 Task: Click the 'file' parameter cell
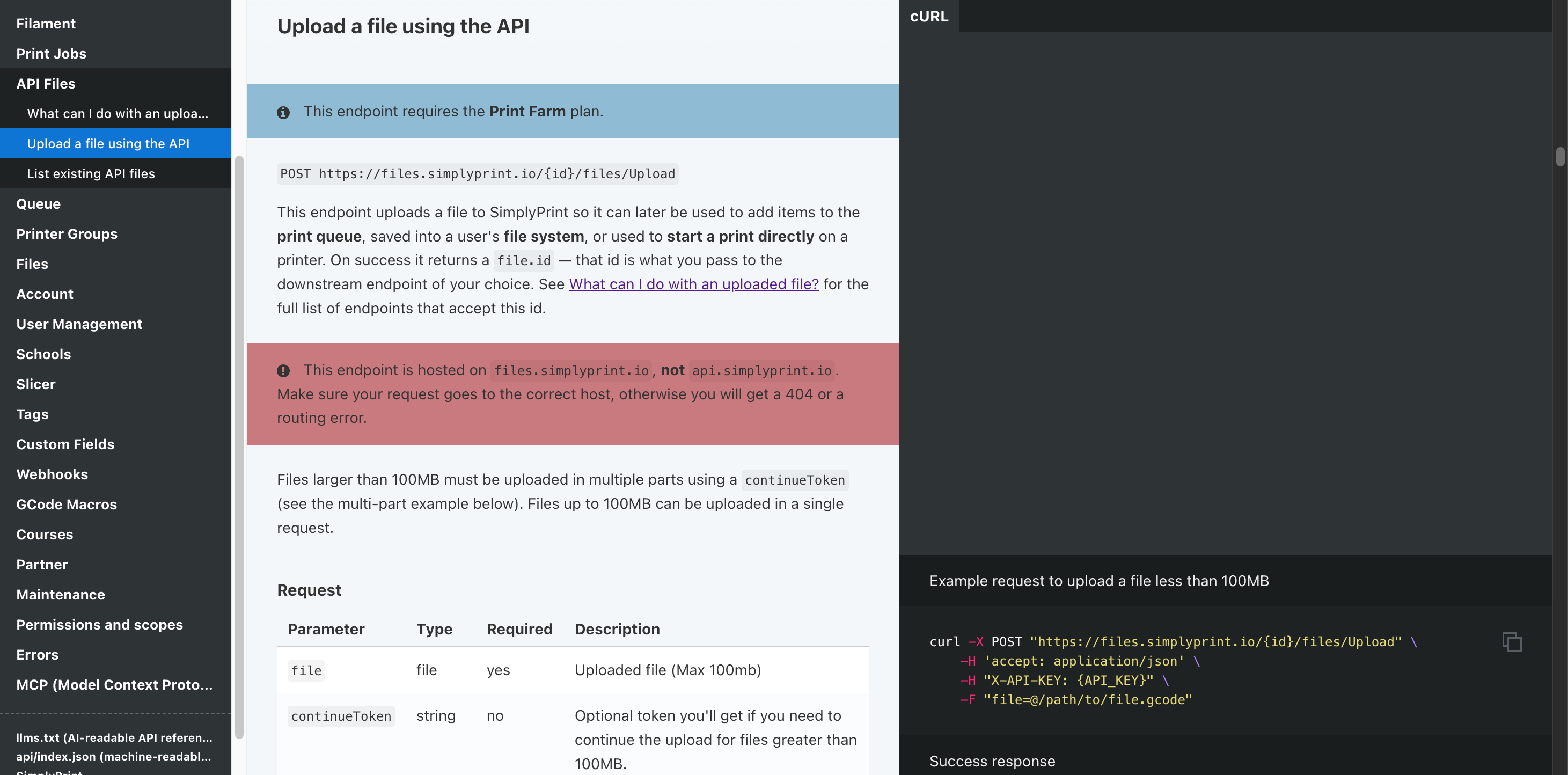pos(306,670)
